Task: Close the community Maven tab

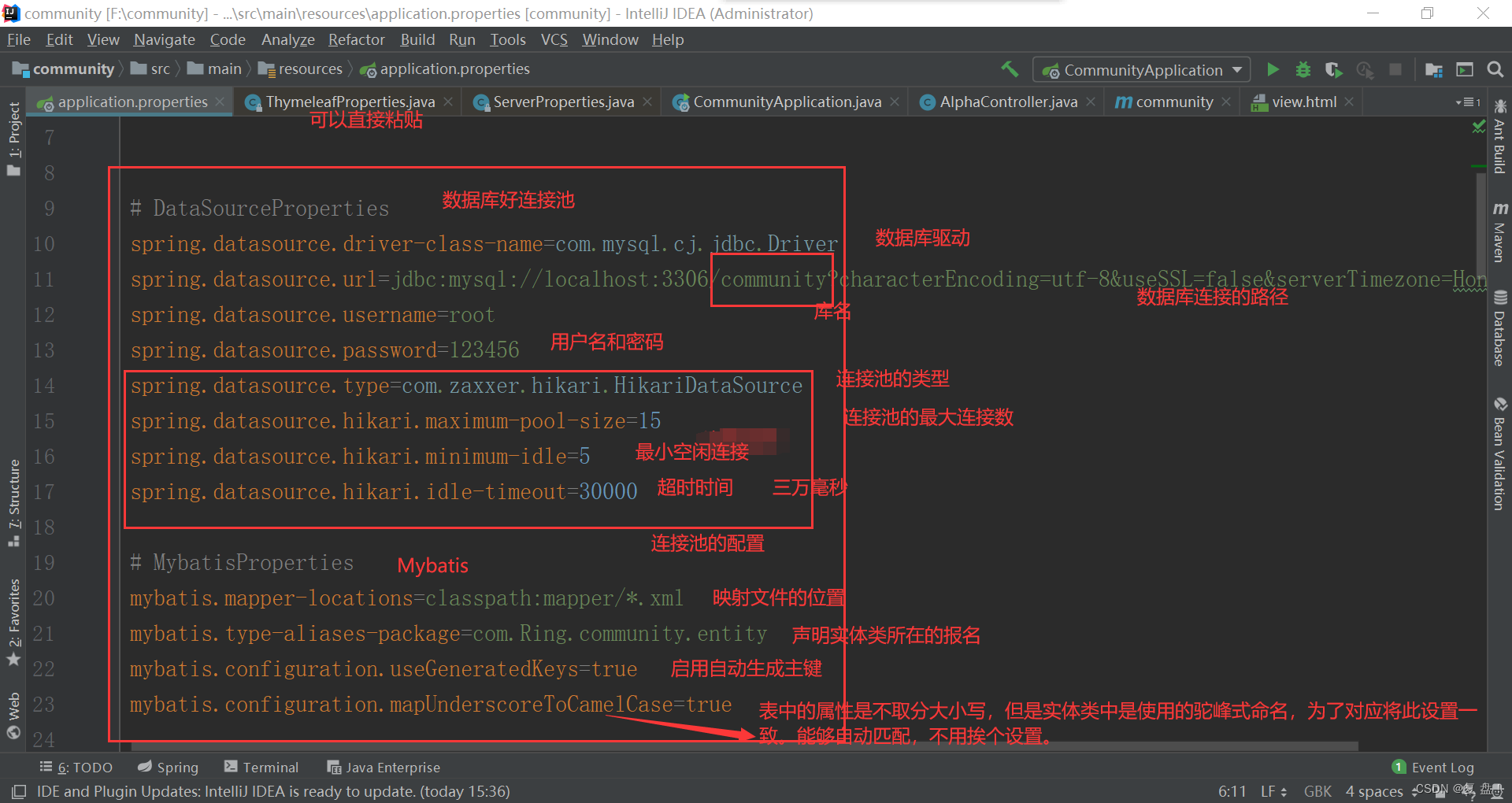Action: [1226, 102]
